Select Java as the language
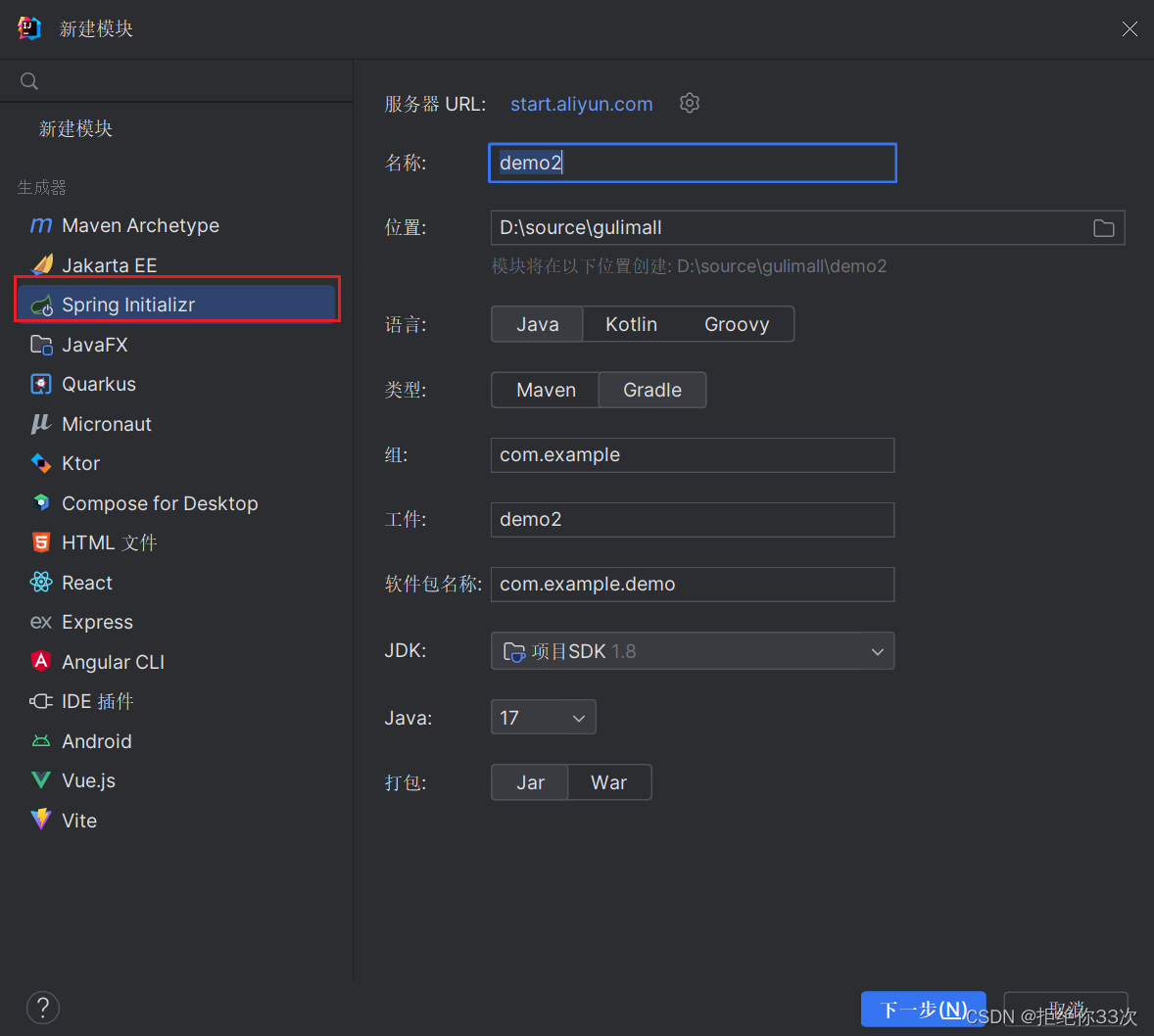The image size is (1154, 1036). pyautogui.click(x=537, y=324)
